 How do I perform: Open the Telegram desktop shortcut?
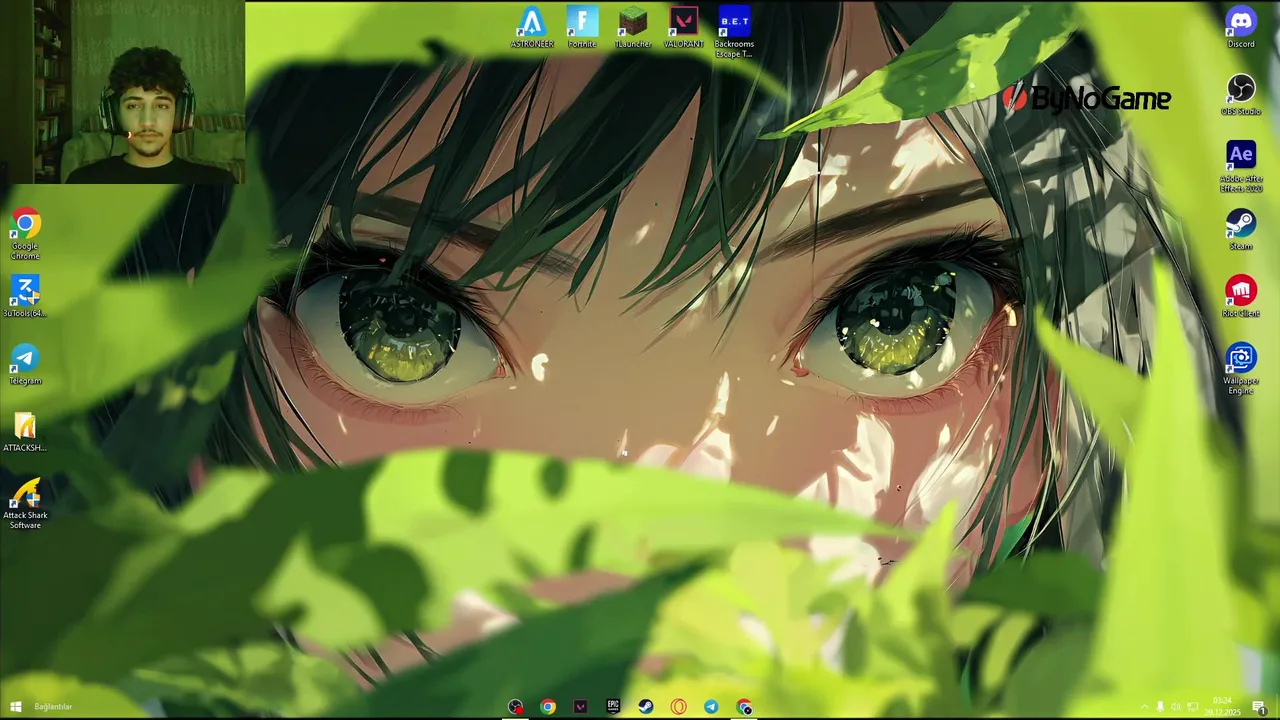coord(25,364)
